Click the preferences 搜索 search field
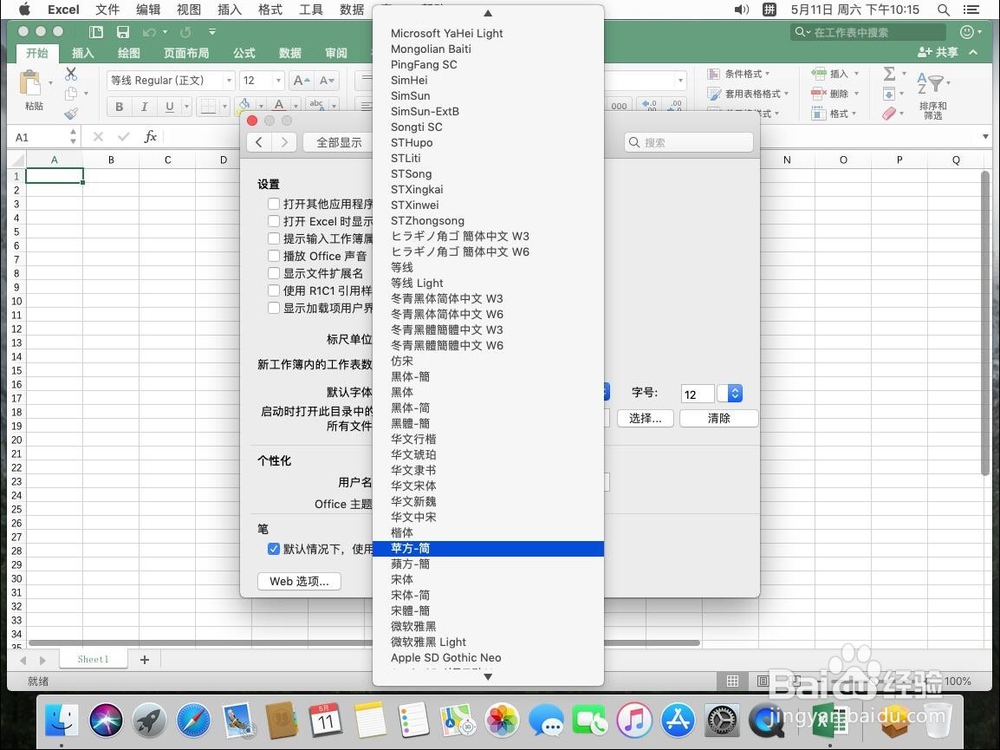 click(x=689, y=142)
